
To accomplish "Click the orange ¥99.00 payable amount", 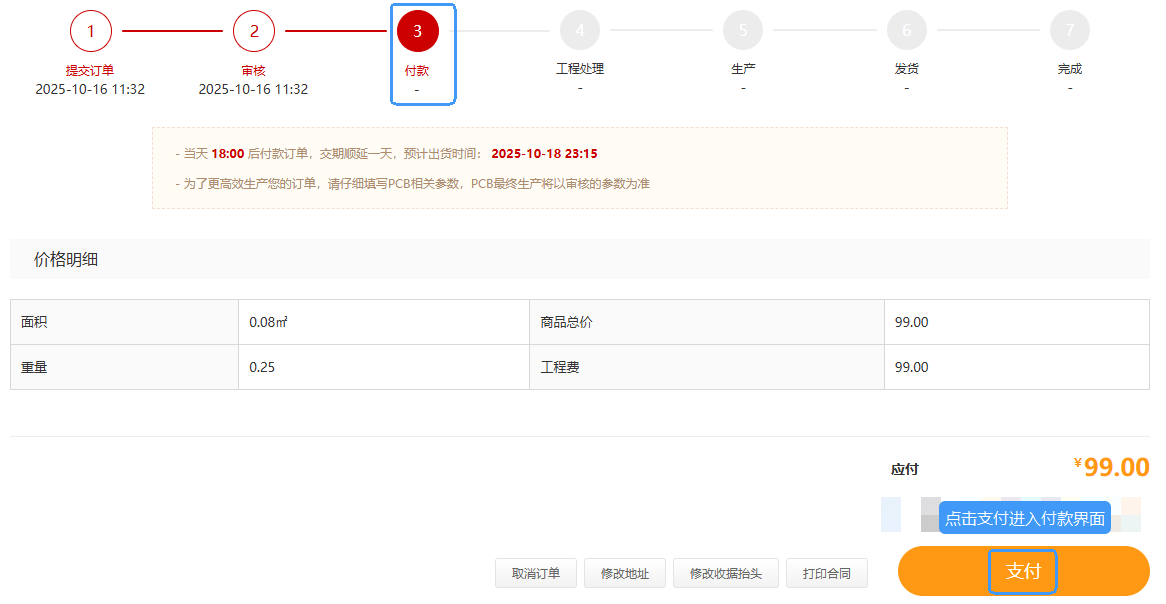I will [1111, 467].
